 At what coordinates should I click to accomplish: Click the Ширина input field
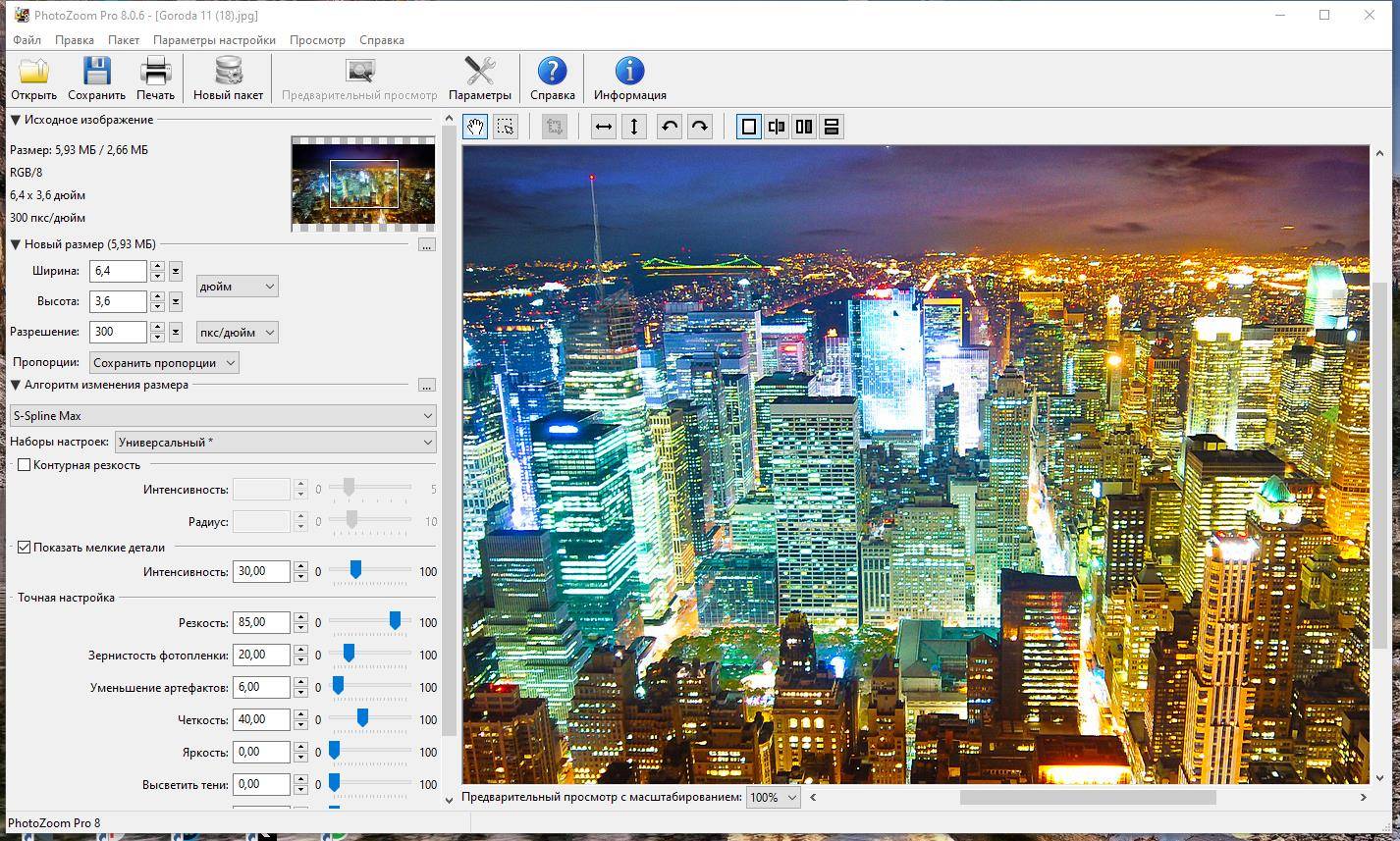click(118, 271)
